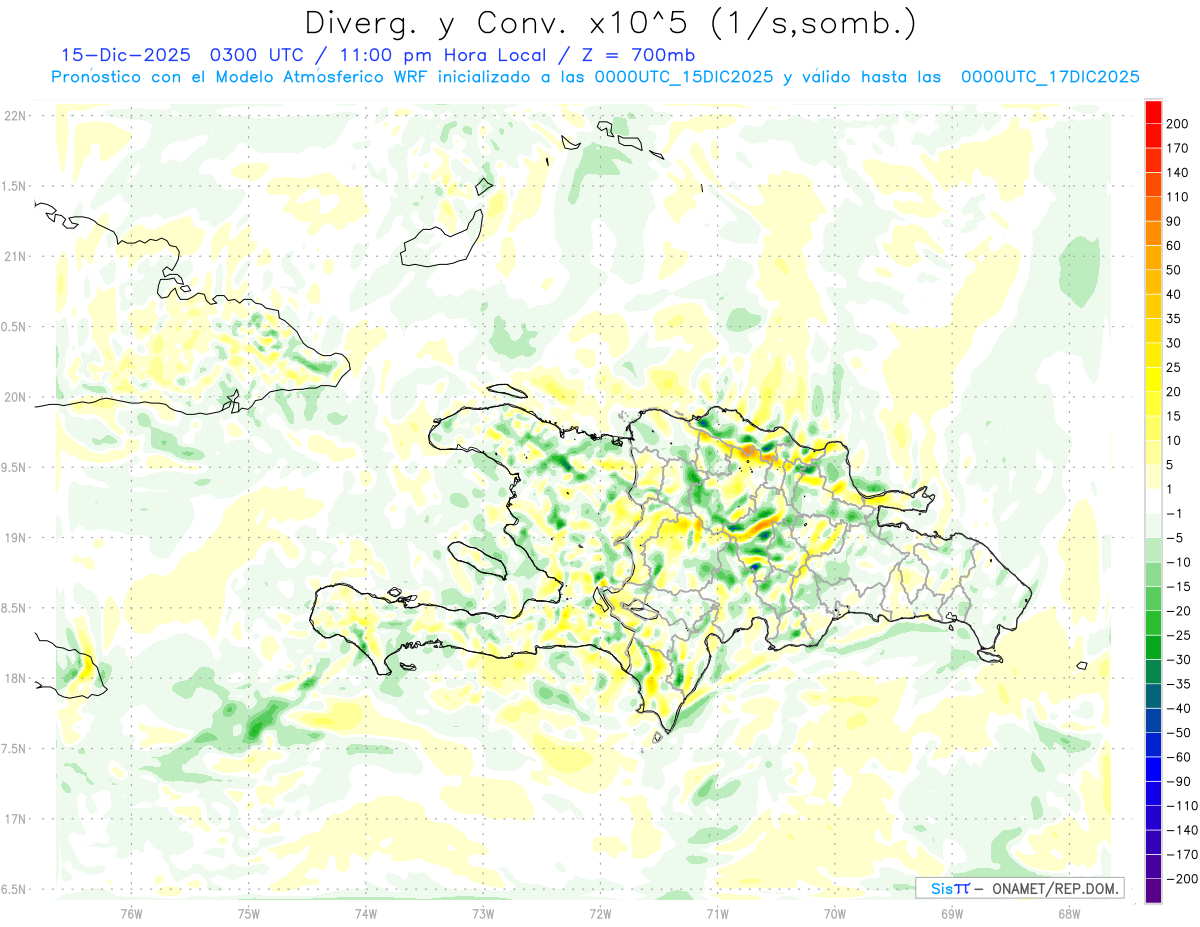The image size is (1200, 927).
Task: Click the latitude axis label "18N"
Action: (x=15, y=679)
